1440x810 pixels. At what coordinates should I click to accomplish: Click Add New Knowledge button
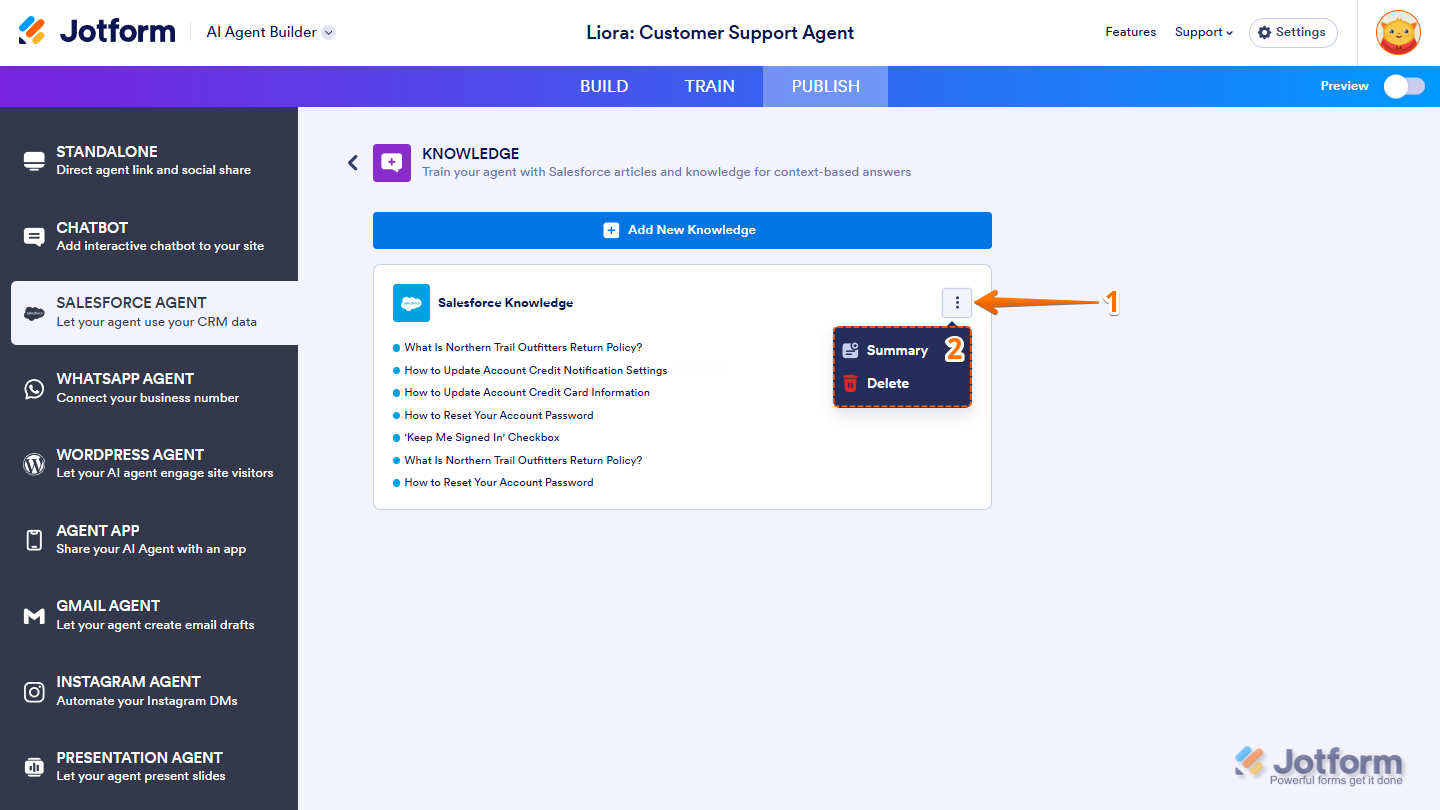(682, 230)
